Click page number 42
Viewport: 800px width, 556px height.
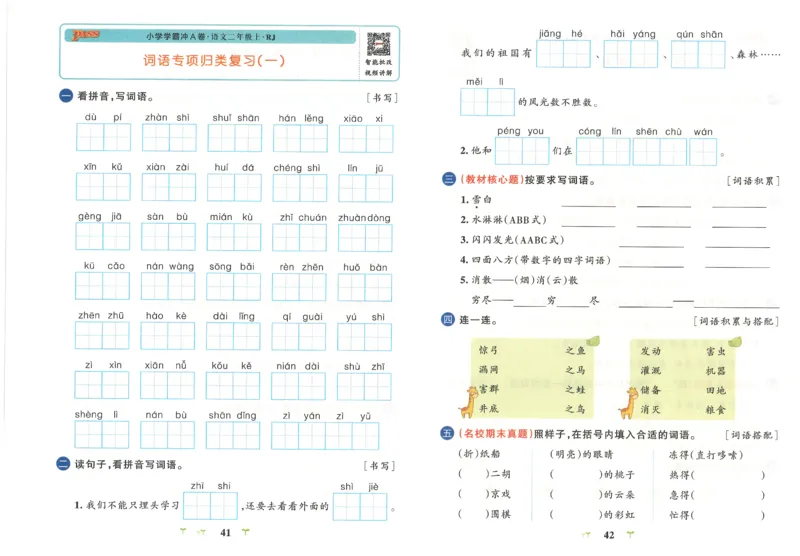point(609,535)
